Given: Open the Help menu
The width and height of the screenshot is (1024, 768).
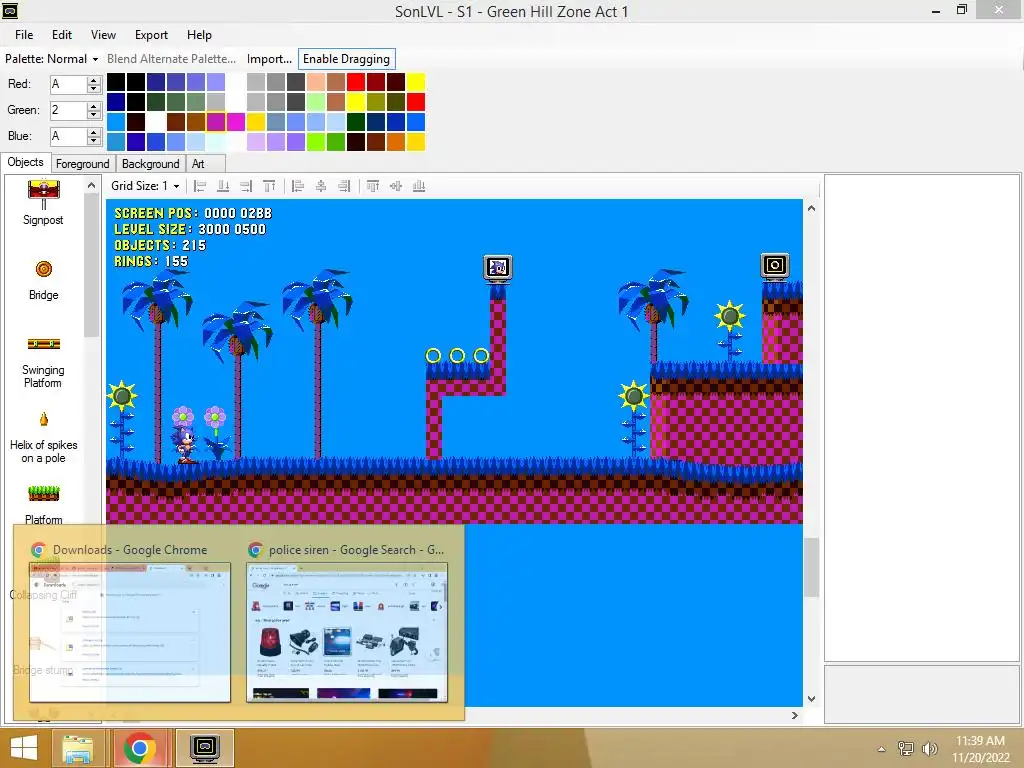Looking at the screenshot, I should pyautogui.click(x=199, y=35).
